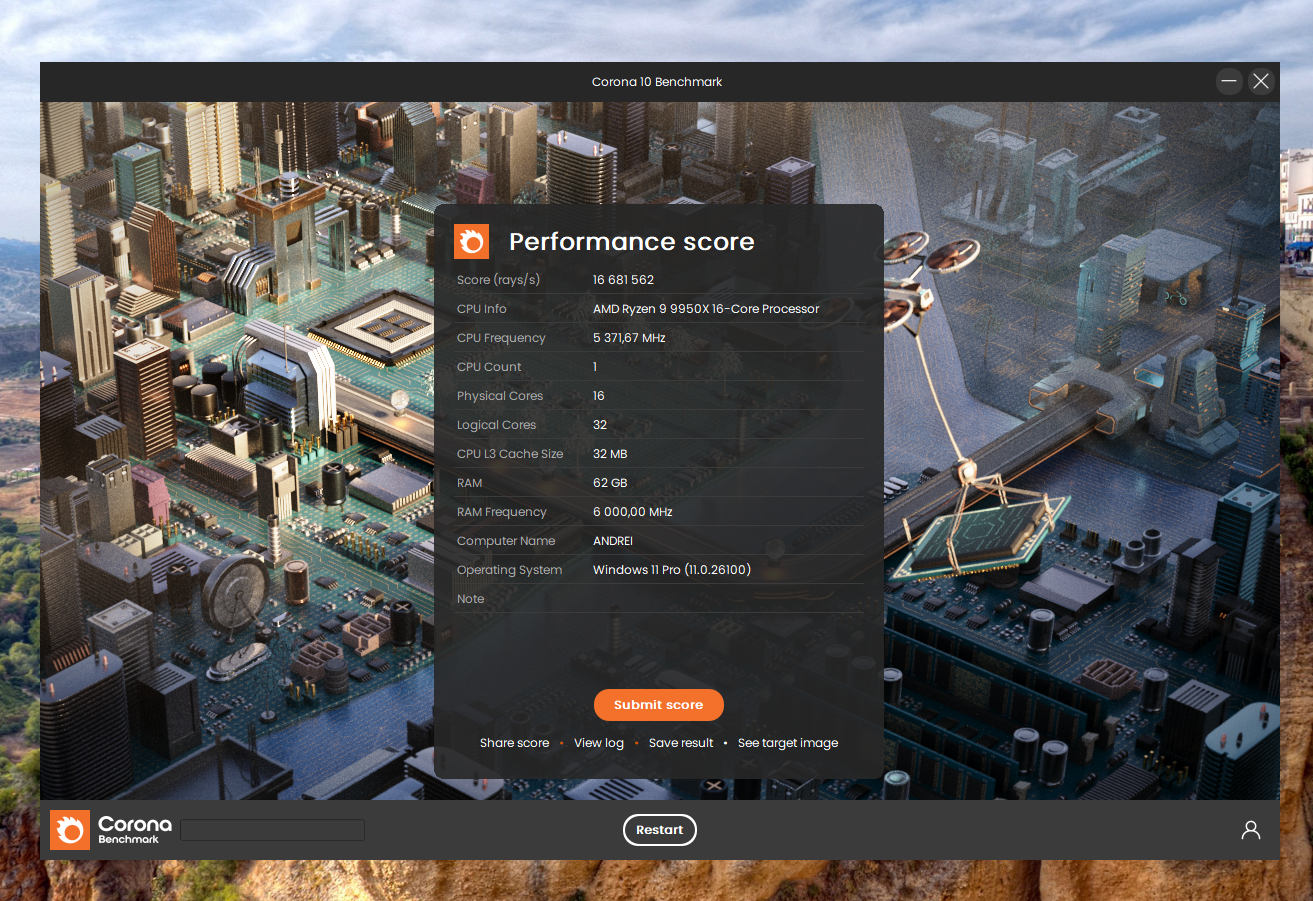Click the RAM Frequency label
This screenshot has height=901, width=1313.
(x=502, y=512)
